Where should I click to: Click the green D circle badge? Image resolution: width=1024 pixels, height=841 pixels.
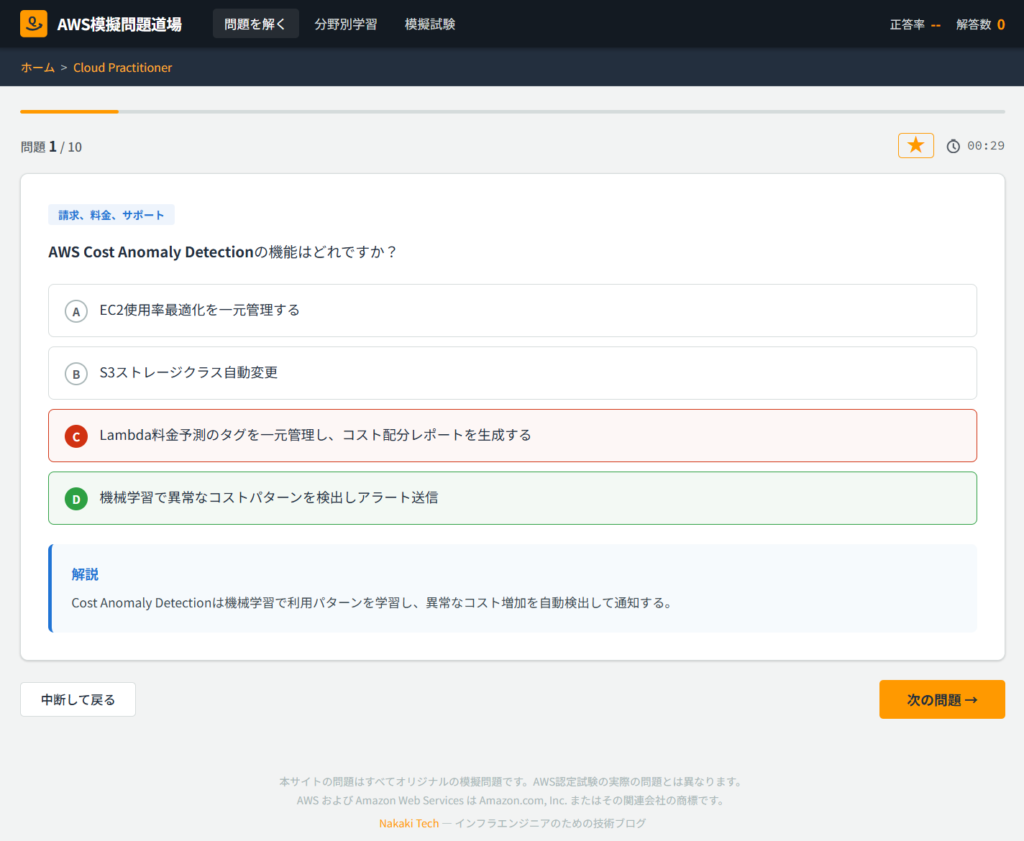click(76, 498)
